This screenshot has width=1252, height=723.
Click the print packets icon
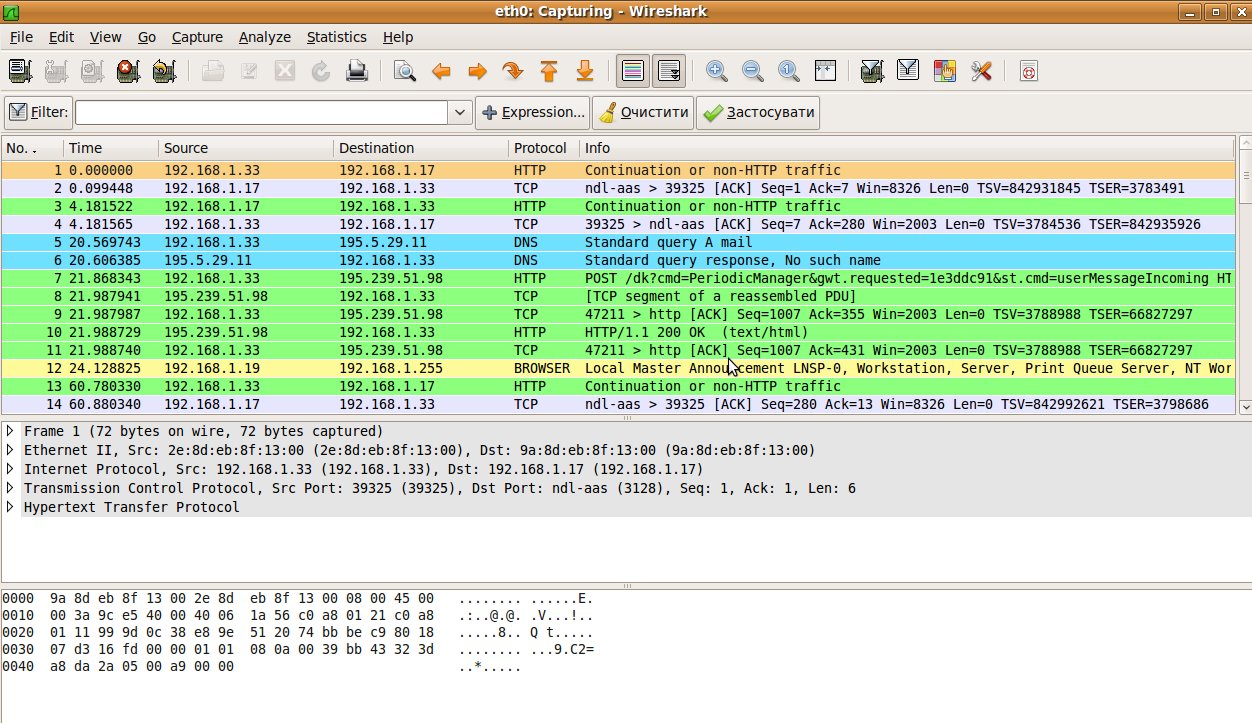coord(357,71)
